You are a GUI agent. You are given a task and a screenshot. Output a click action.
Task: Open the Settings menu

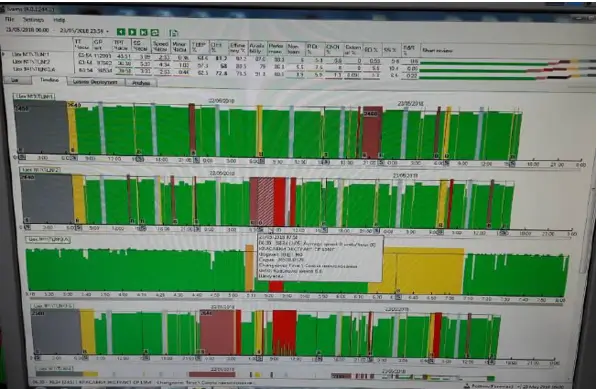coord(33,19)
